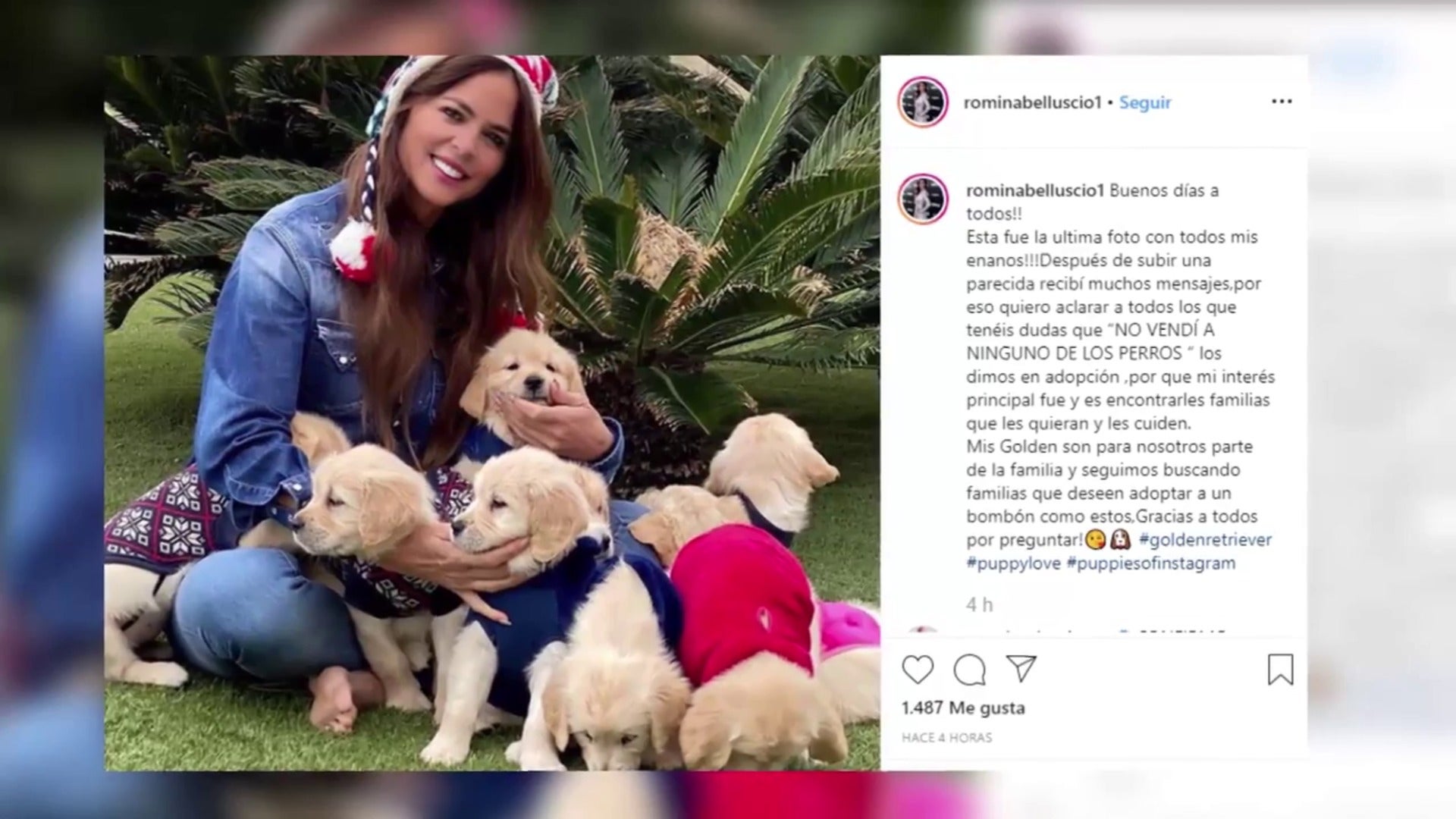Save the post with the bookmark icon
1456x819 pixels.
click(x=1280, y=670)
